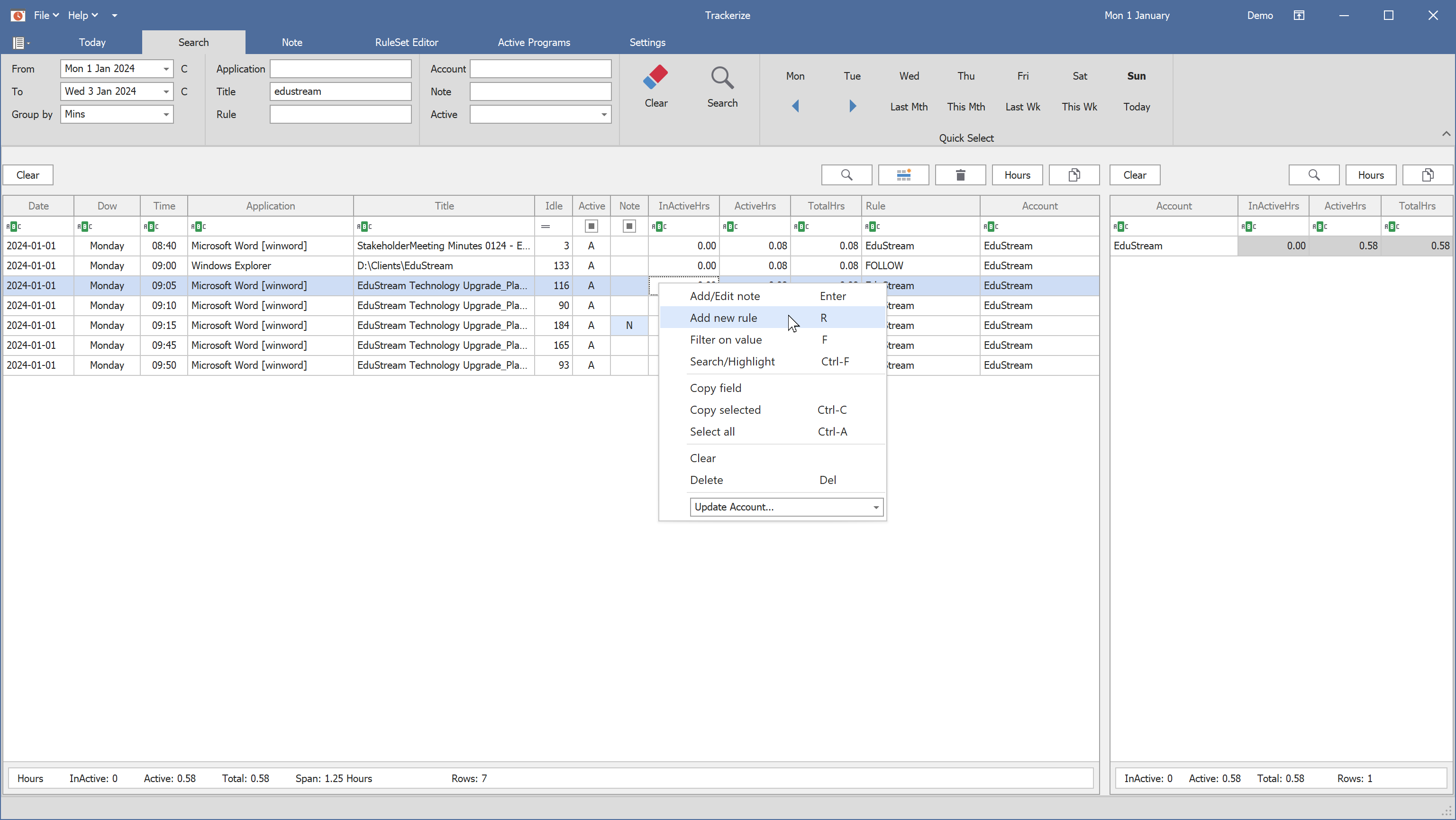Viewport: 1456px width, 820px height.
Task: Click the Idle column equals filter icon
Action: [546, 227]
